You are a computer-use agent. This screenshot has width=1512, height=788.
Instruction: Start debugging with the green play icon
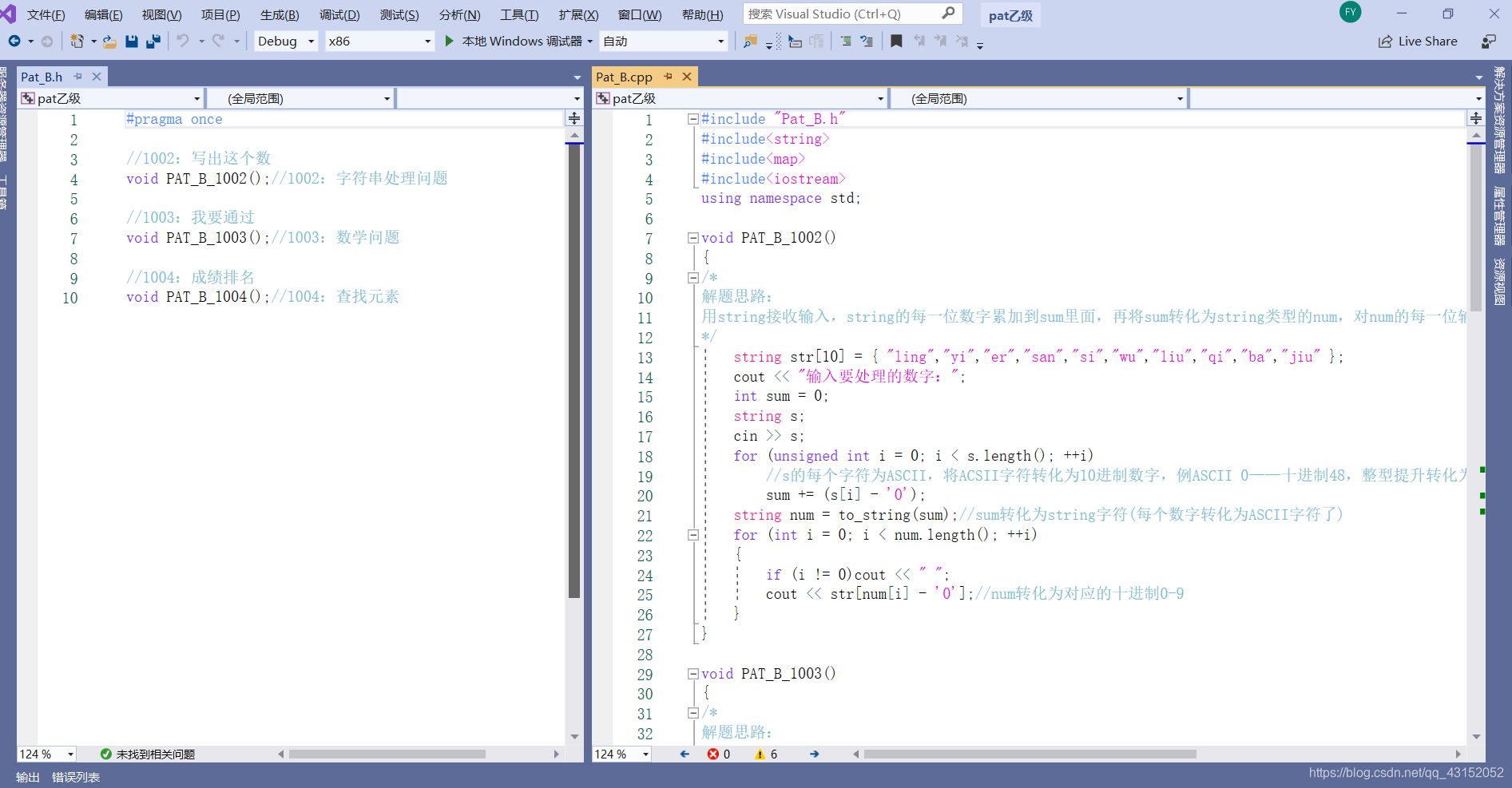pyautogui.click(x=449, y=41)
